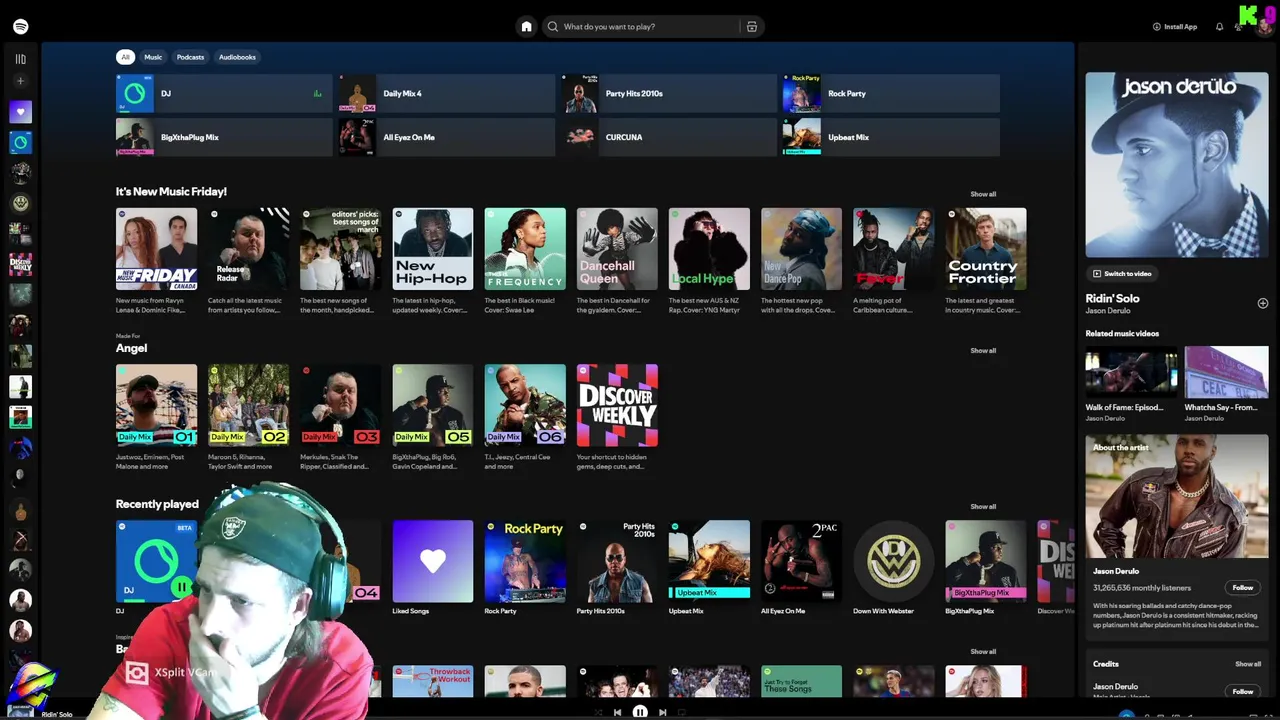The image size is (1280, 720).
Task: Add Ridin' Solo to Liked Songs
Action: pyautogui.click(x=1262, y=303)
